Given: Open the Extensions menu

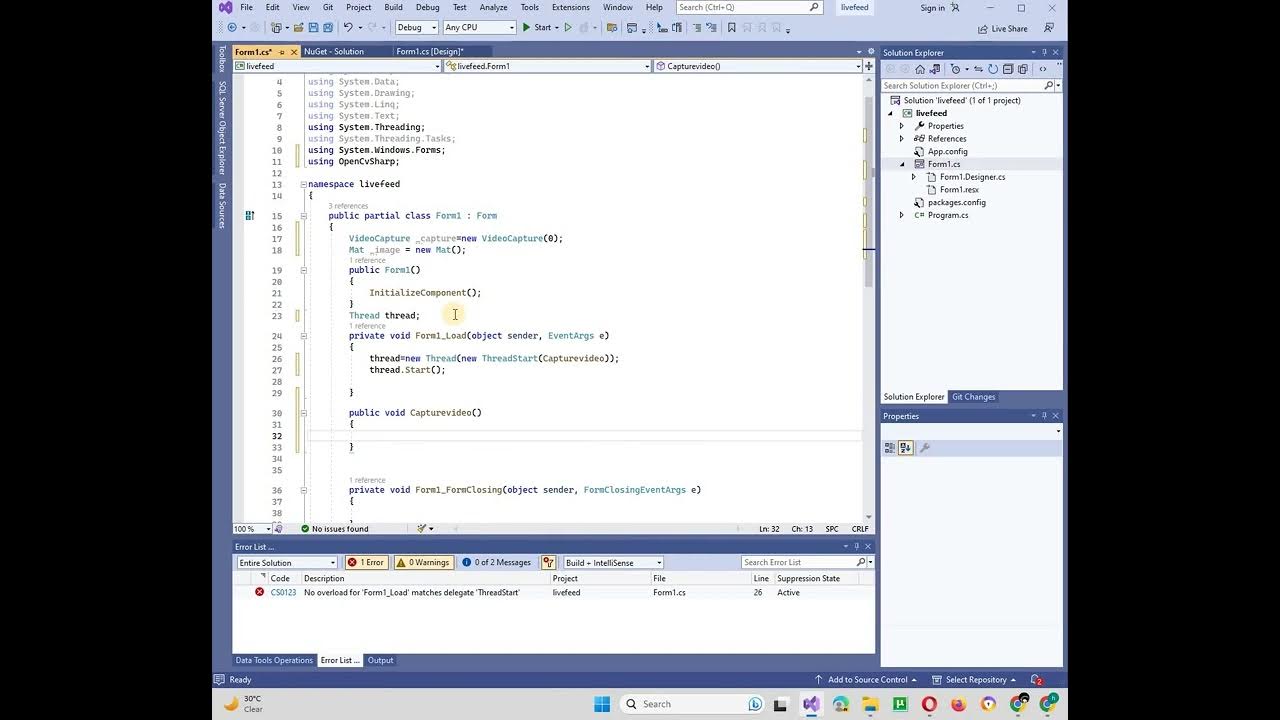Looking at the screenshot, I should click(x=571, y=7).
